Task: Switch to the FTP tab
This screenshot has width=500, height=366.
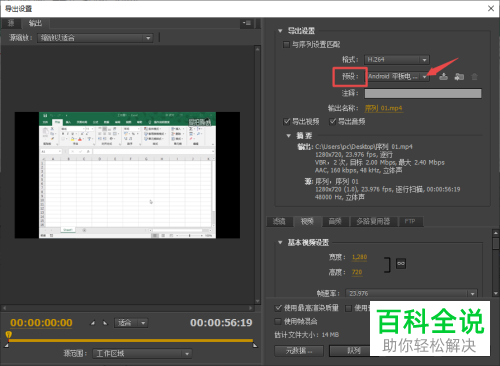Action: (x=410, y=221)
